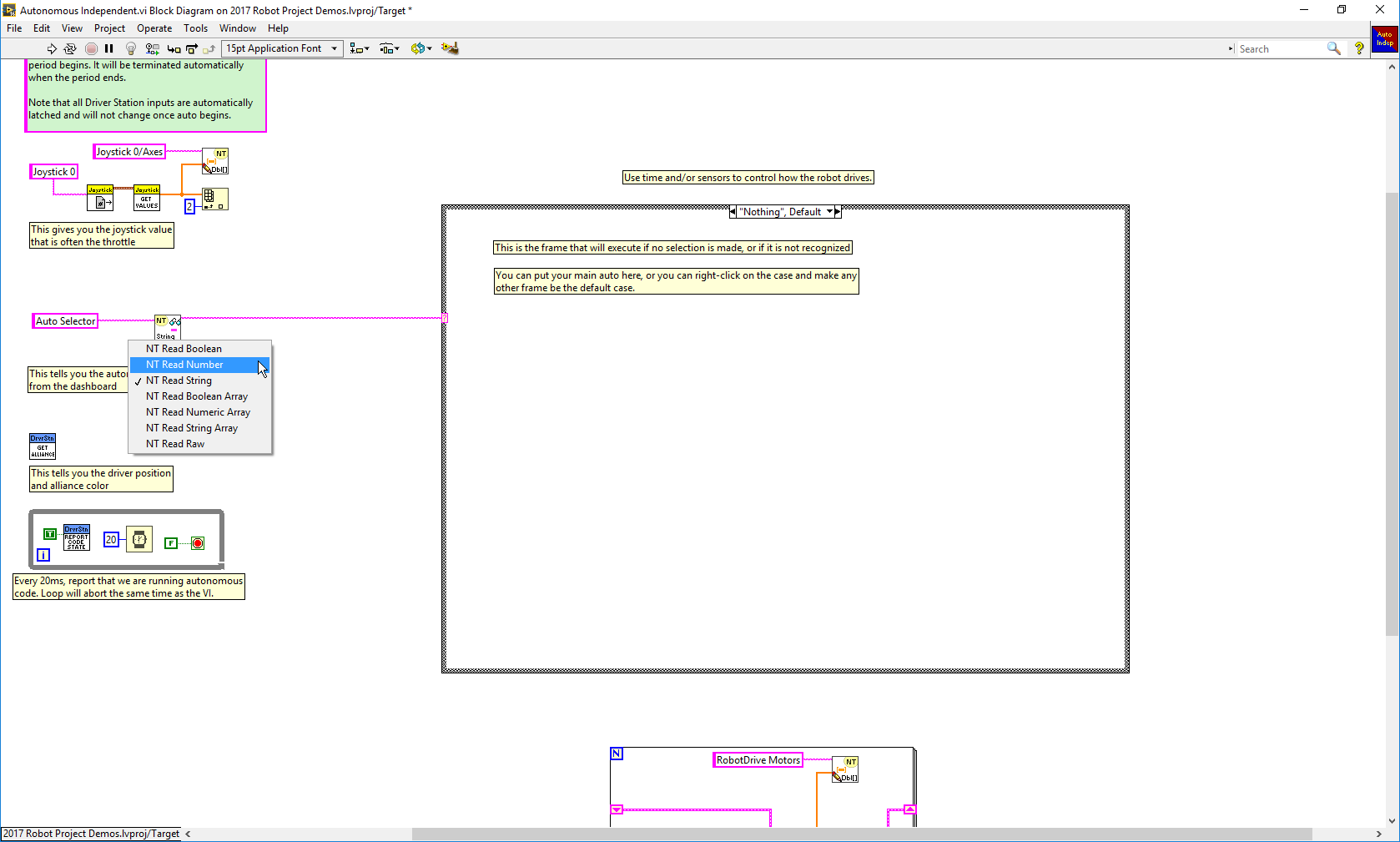The image size is (1400, 842).
Task: Click the Step Out button
Action: click(x=209, y=48)
